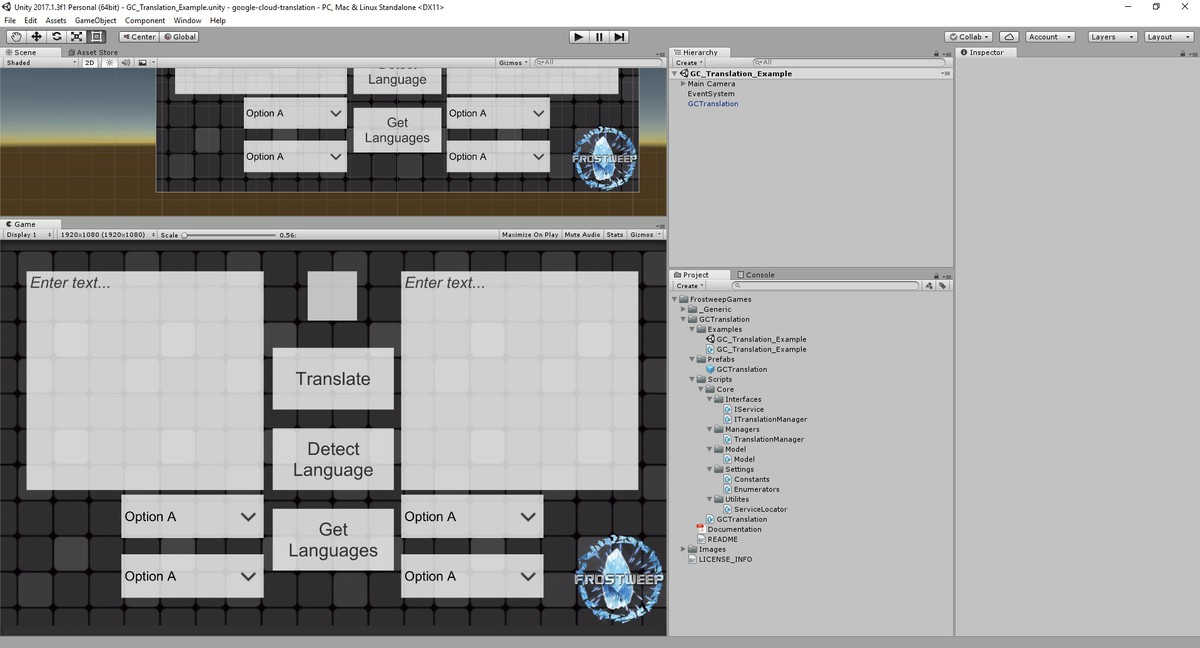
Task: Click the Step frame button
Action: [x=620, y=37]
